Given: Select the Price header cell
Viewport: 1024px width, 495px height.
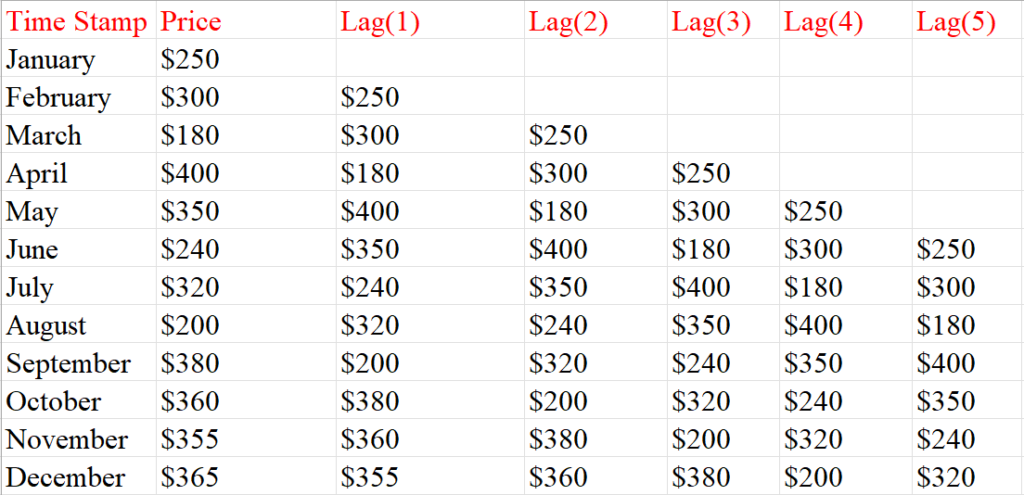Looking at the screenshot, I should click(191, 22).
